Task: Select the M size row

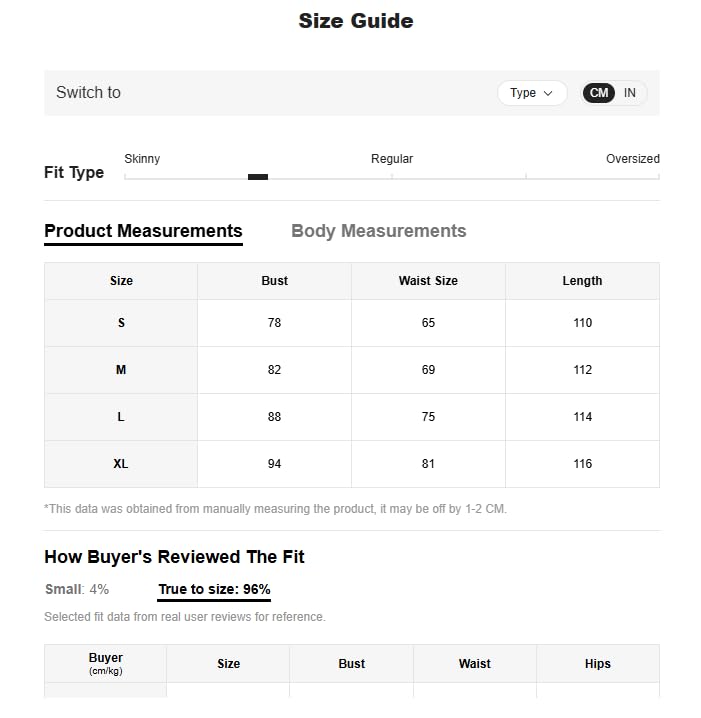Action: pyautogui.click(x=121, y=370)
